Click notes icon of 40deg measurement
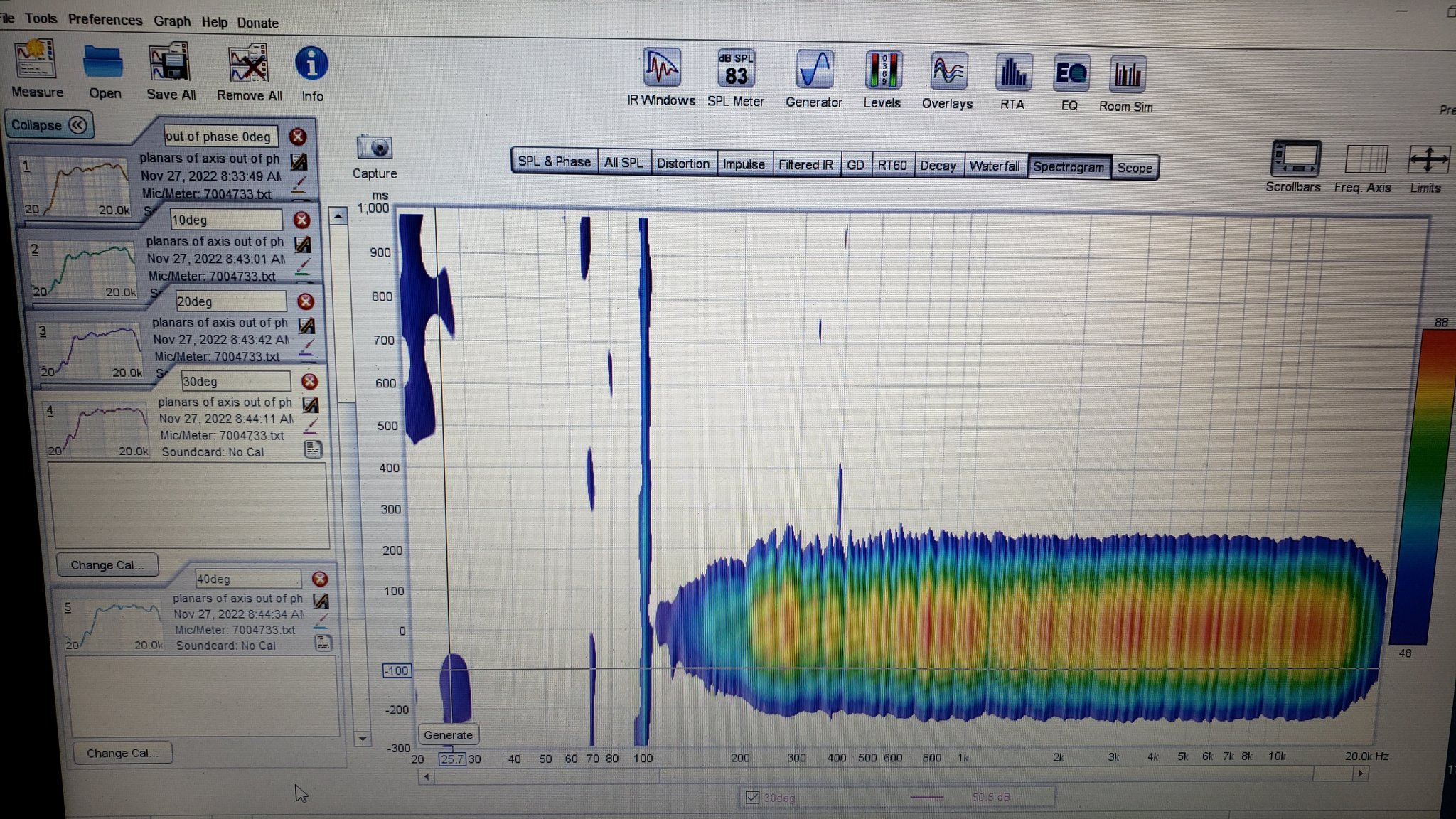The image size is (1456, 819). click(323, 643)
